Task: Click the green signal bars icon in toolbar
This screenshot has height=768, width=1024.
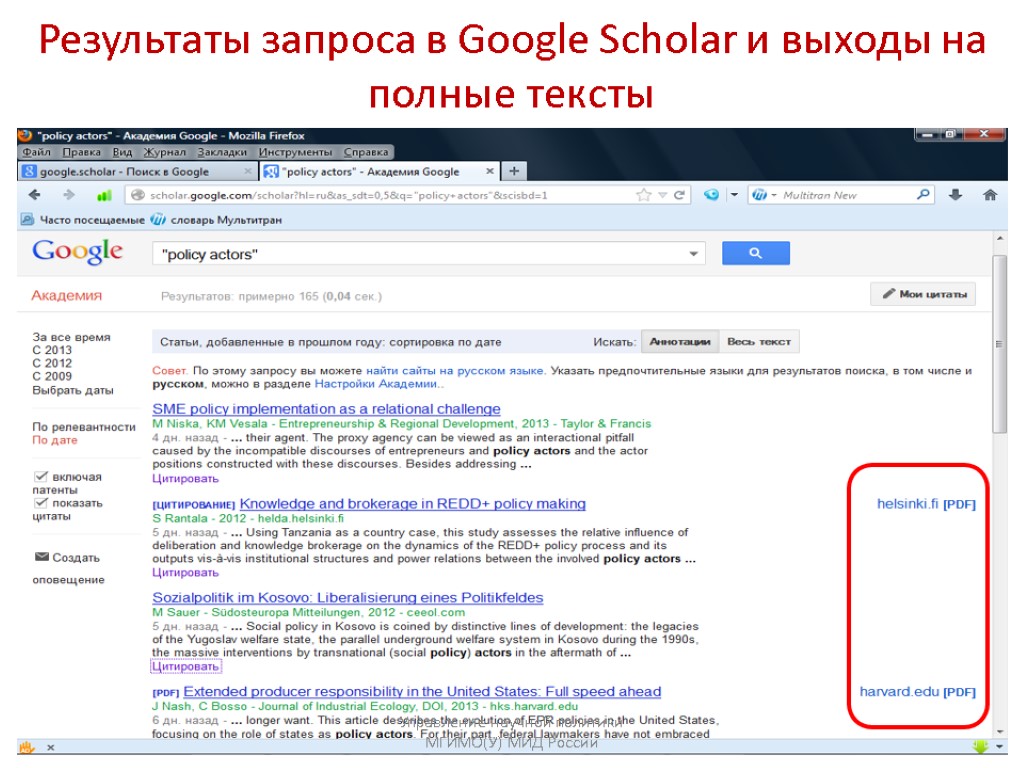Action: pyautogui.click(x=104, y=195)
